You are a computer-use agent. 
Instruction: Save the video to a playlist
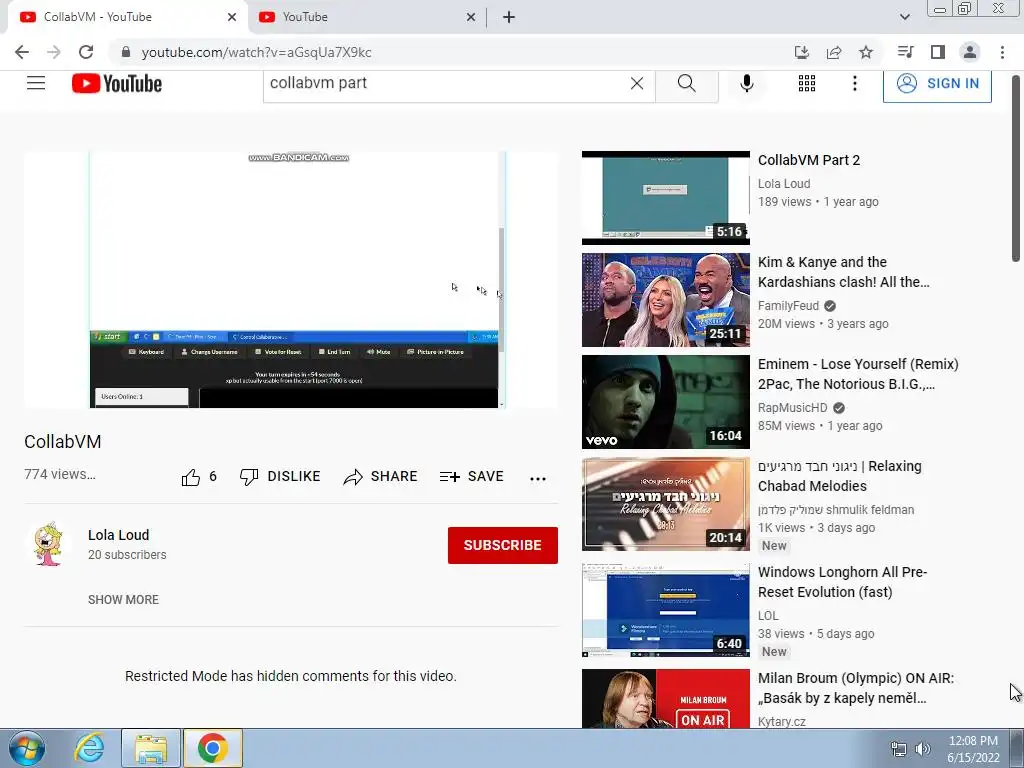(x=472, y=477)
